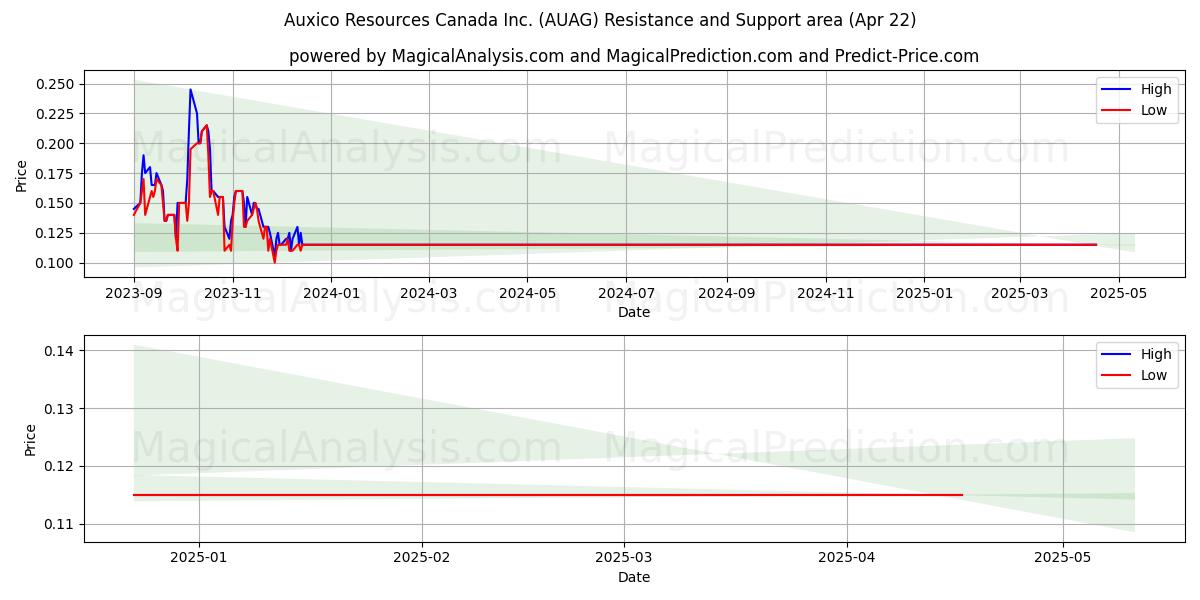Click the 2025-05 tick label on bottom chart
Screen dimensions: 1200x600
pyautogui.click(x=1063, y=558)
